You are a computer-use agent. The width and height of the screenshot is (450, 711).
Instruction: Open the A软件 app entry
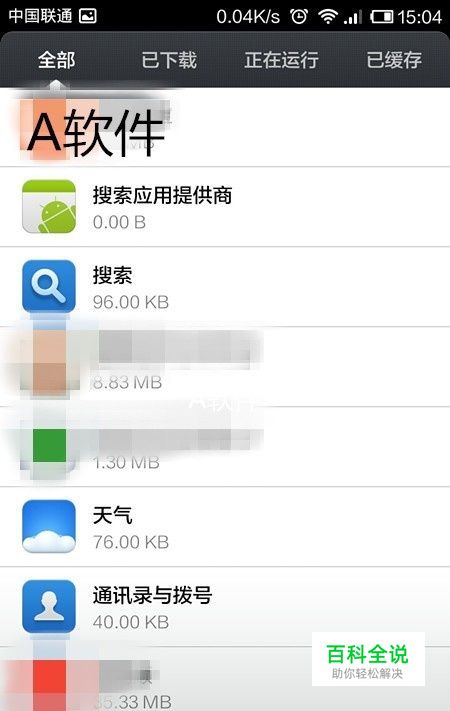pos(225,127)
